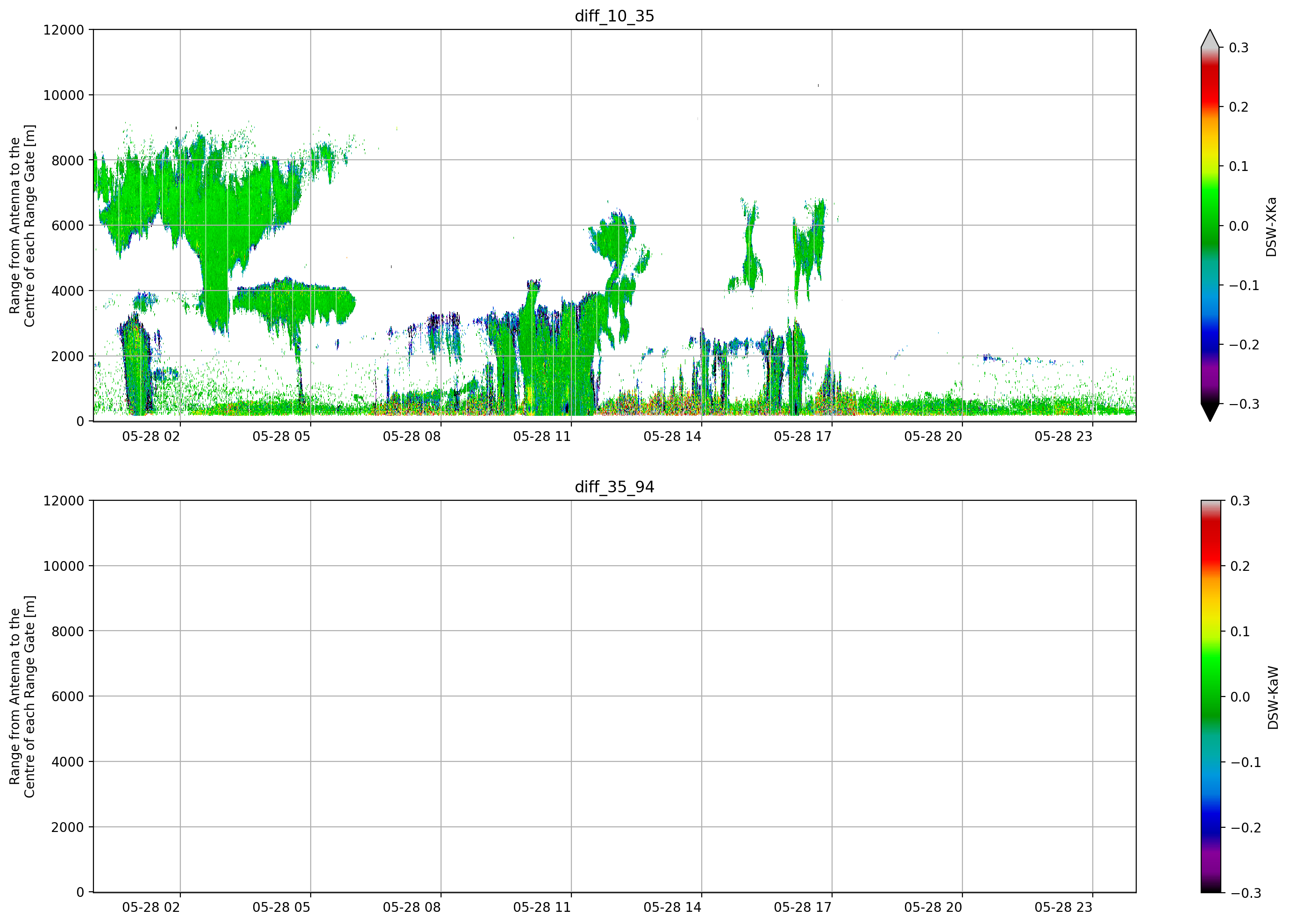
Task: Click '05-28 17' tick label on top plot
Action: tap(803, 436)
